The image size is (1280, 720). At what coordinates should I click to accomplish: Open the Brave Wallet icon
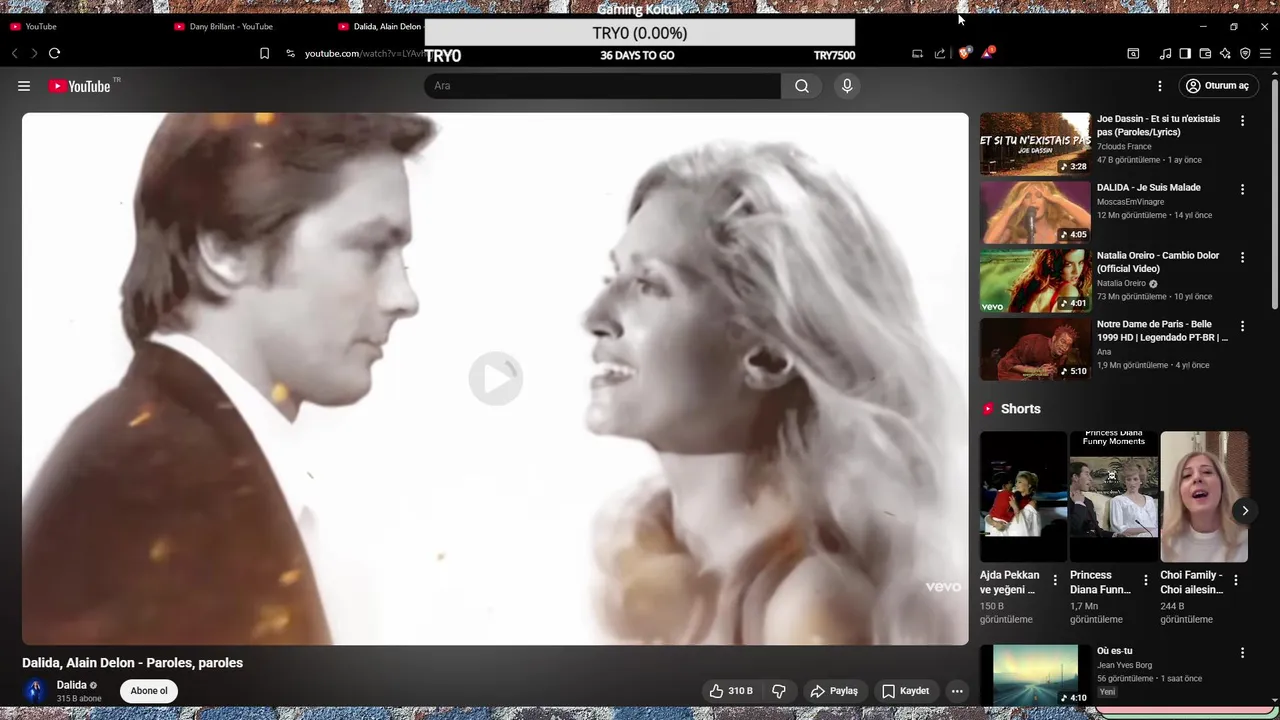click(1205, 54)
